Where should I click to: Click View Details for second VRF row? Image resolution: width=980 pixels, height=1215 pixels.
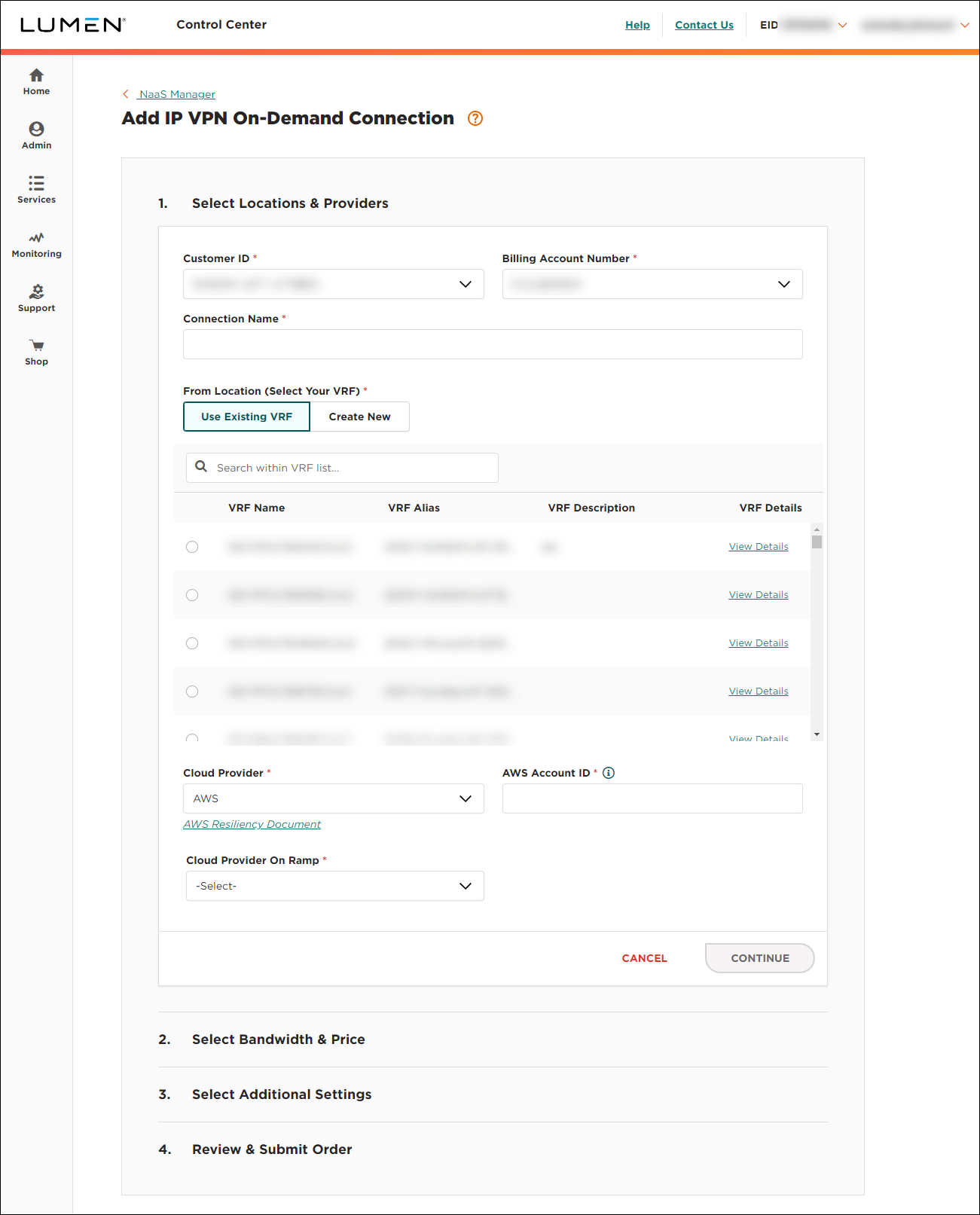pos(759,595)
